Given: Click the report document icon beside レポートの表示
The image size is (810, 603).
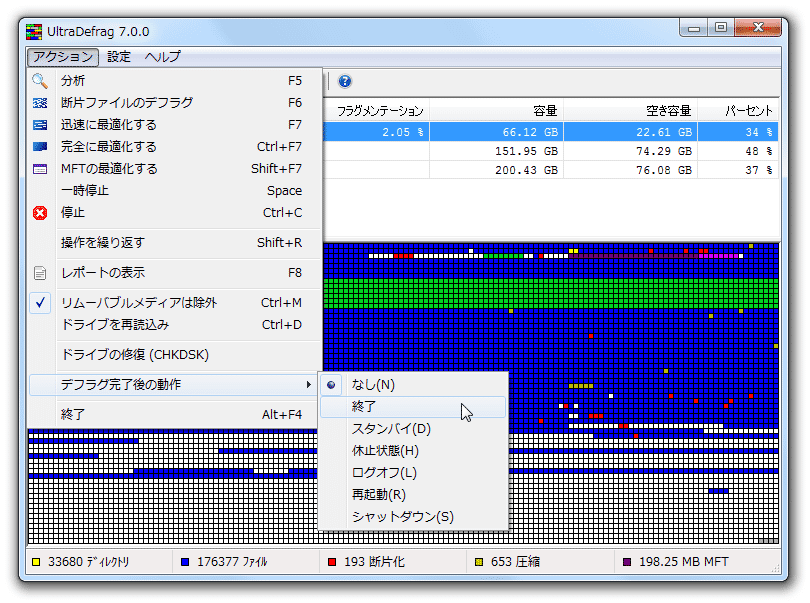Looking at the screenshot, I should coord(40,273).
